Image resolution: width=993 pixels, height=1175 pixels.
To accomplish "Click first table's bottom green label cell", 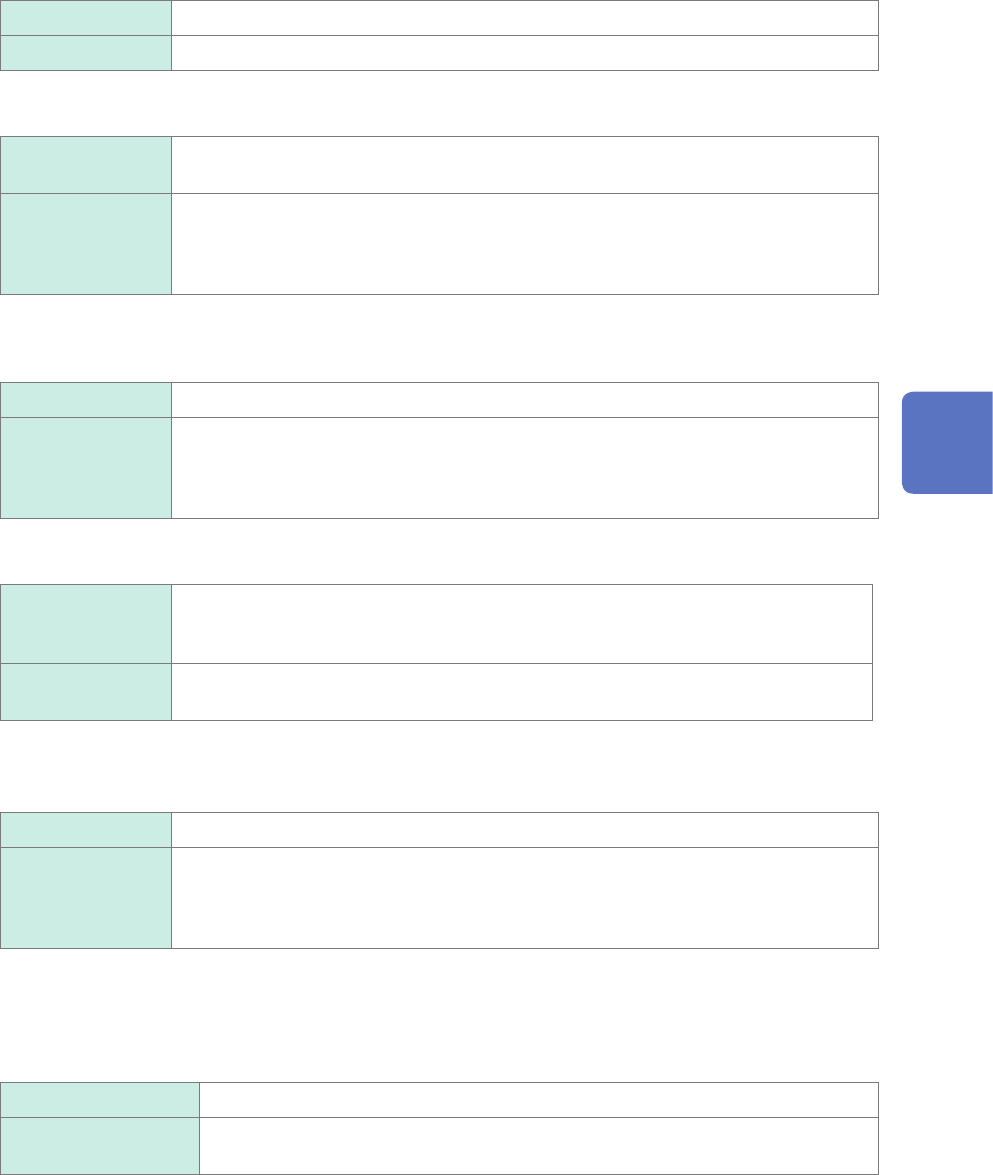I will (86, 53).
